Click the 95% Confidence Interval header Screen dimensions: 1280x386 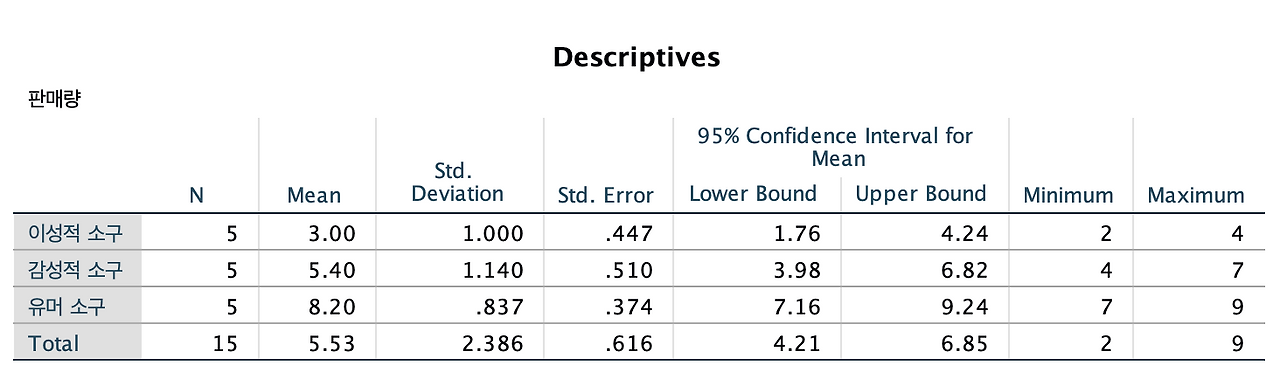click(x=837, y=147)
